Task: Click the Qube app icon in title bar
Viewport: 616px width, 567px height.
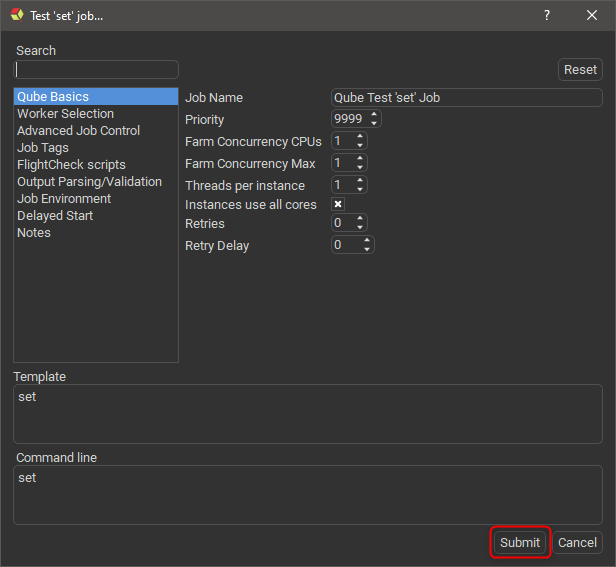Action: 16,15
